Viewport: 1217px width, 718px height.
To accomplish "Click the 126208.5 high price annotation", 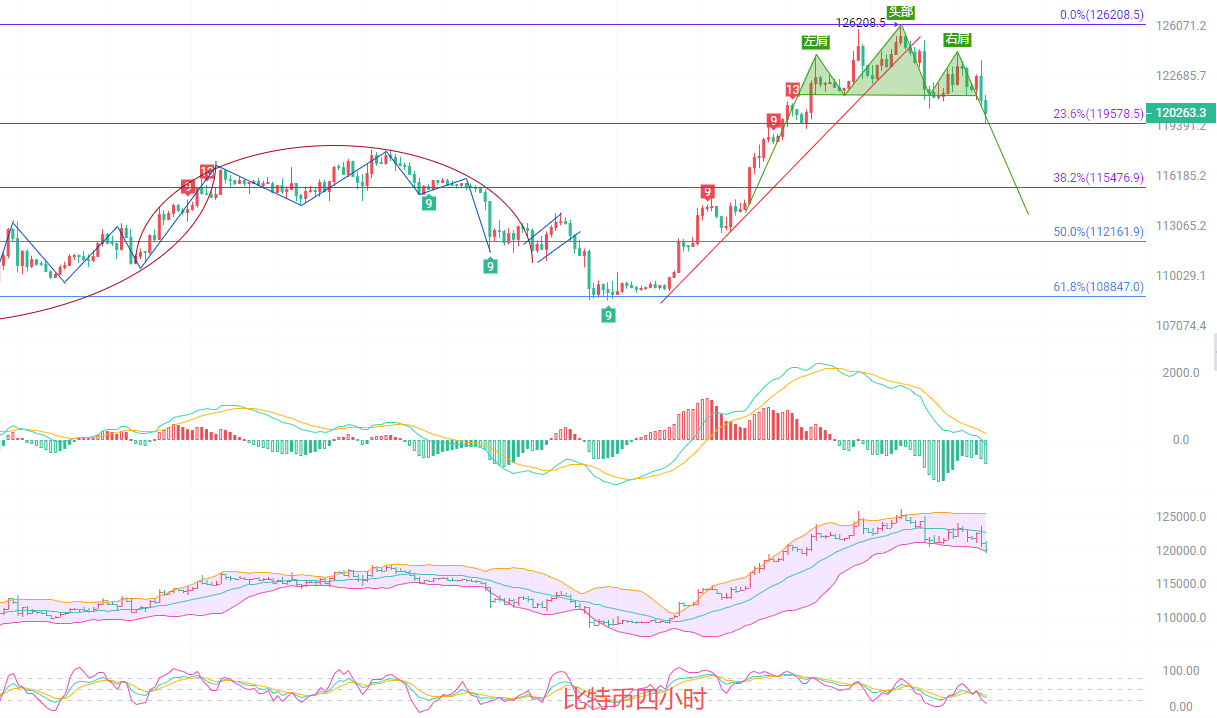I will 860,22.
